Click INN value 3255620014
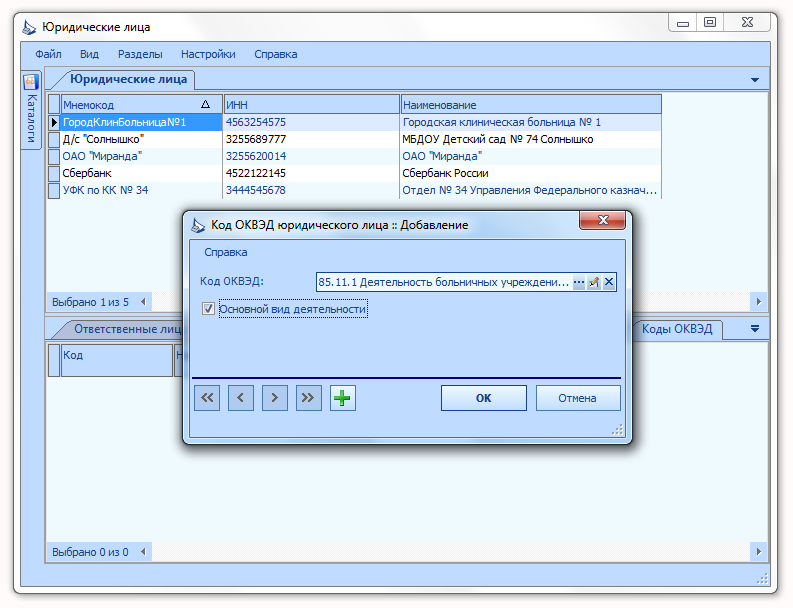Screen dimensions: 793x608 pyautogui.click(x=256, y=156)
